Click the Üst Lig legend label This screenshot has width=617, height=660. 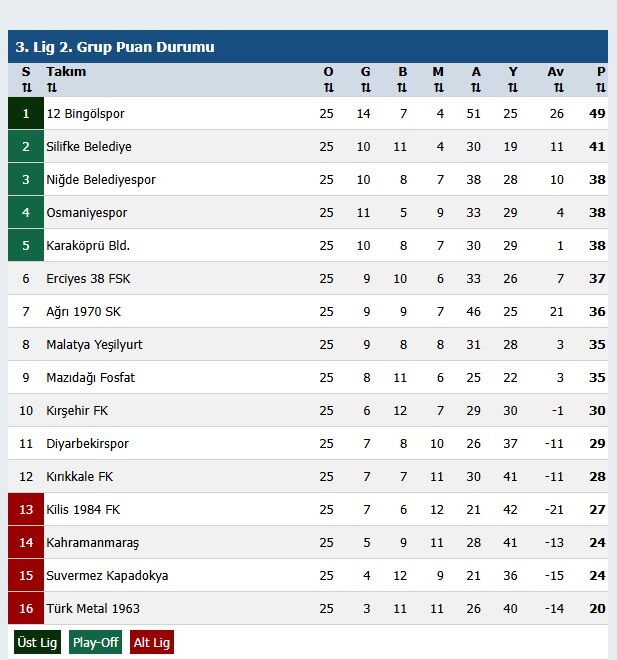pos(37,643)
